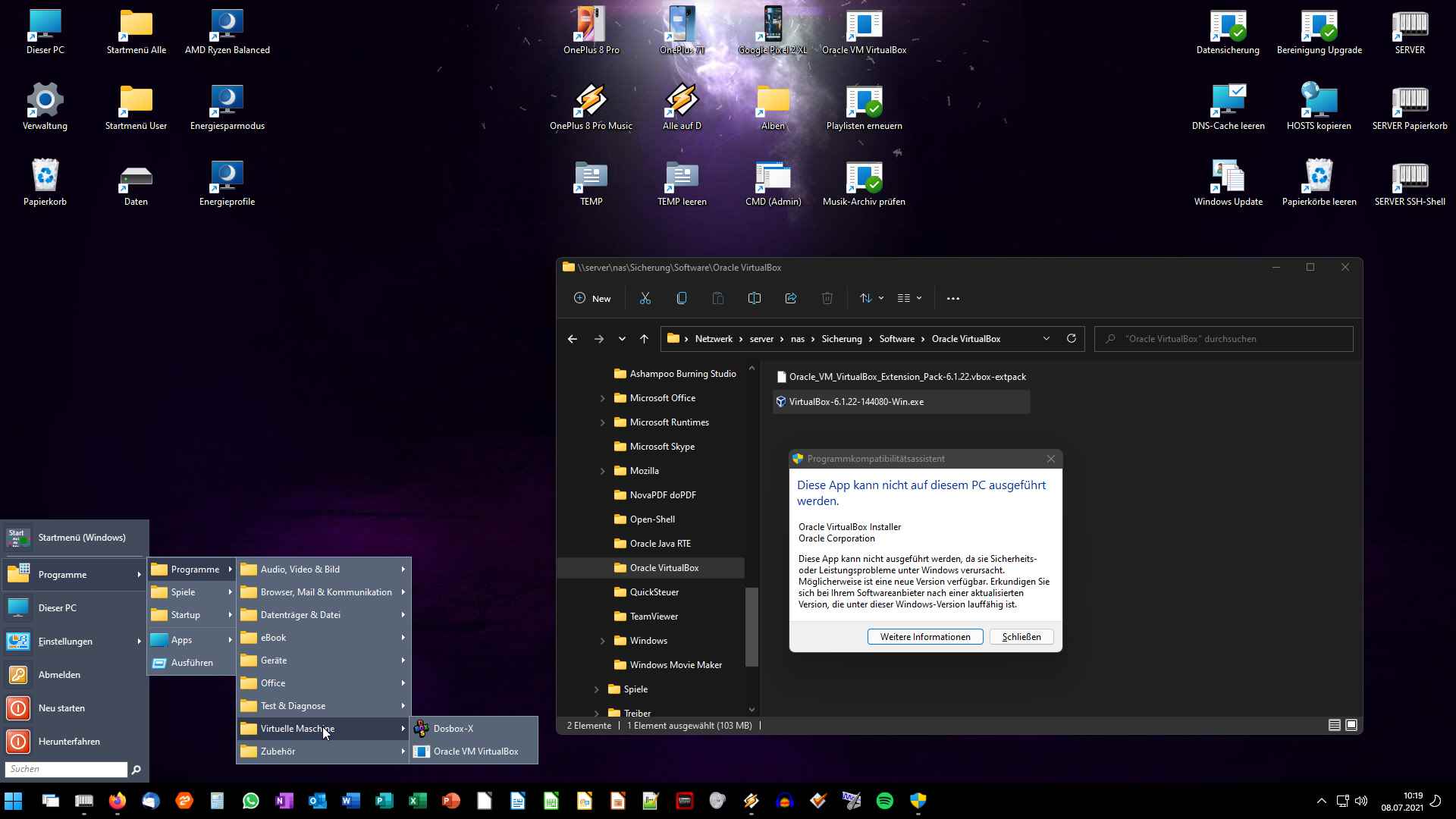The image size is (1456, 819).
Task: Switch to details view in status bar
Action: coord(1335,726)
